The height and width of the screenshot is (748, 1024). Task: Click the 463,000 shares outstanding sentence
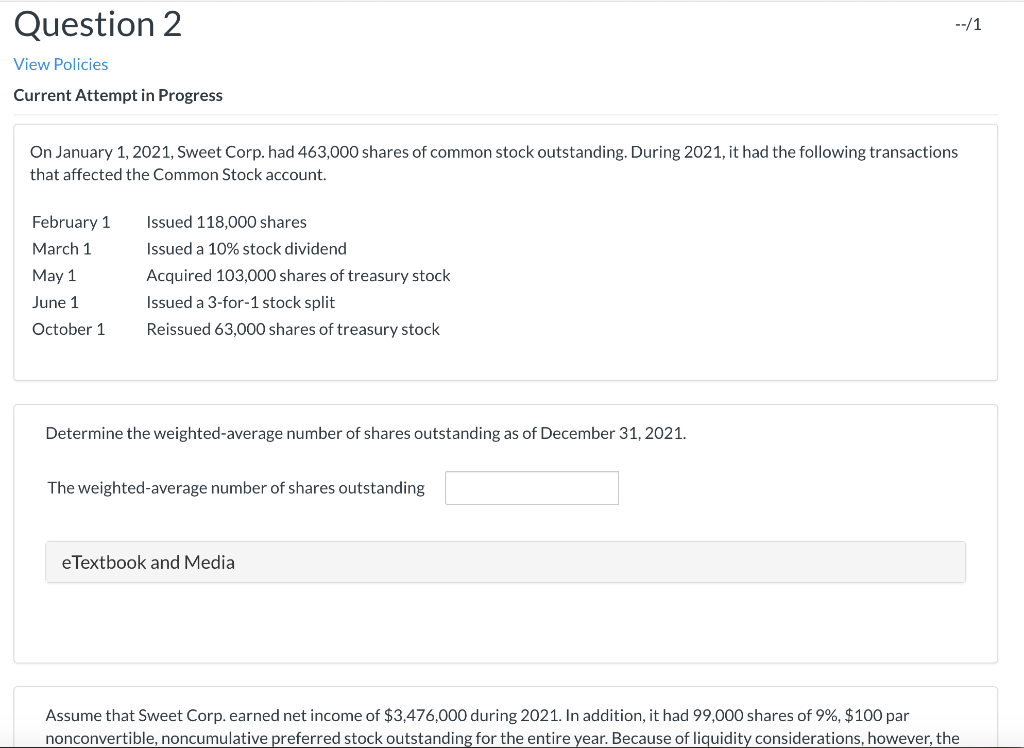494,152
